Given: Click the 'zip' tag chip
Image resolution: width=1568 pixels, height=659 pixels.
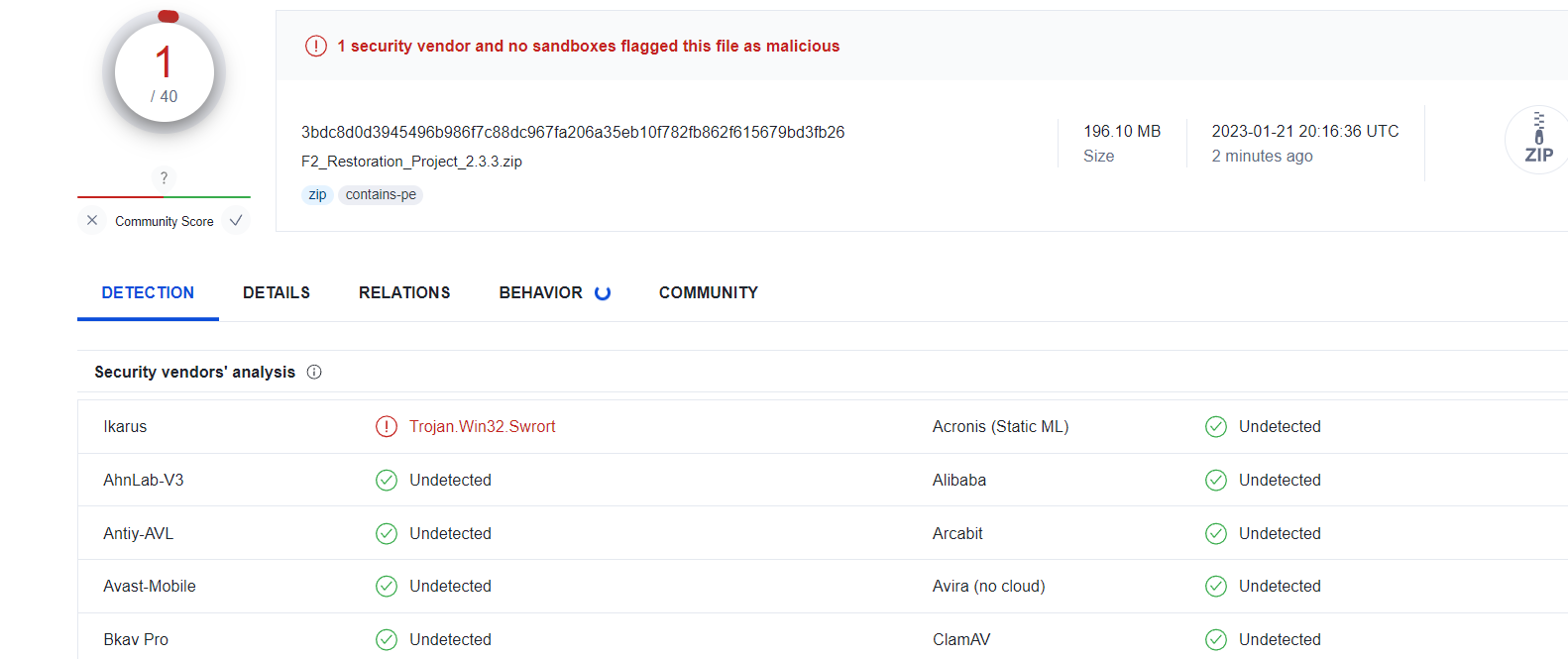Looking at the screenshot, I should coord(317,195).
